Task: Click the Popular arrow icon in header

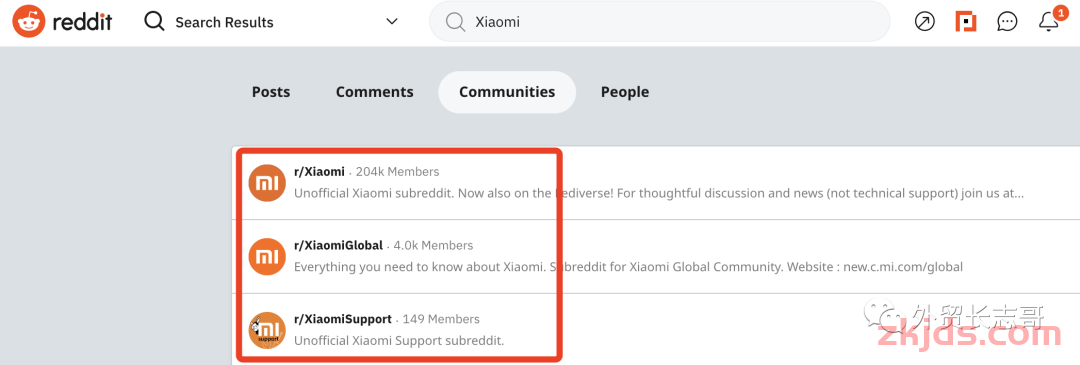Action: coord(924,22)
